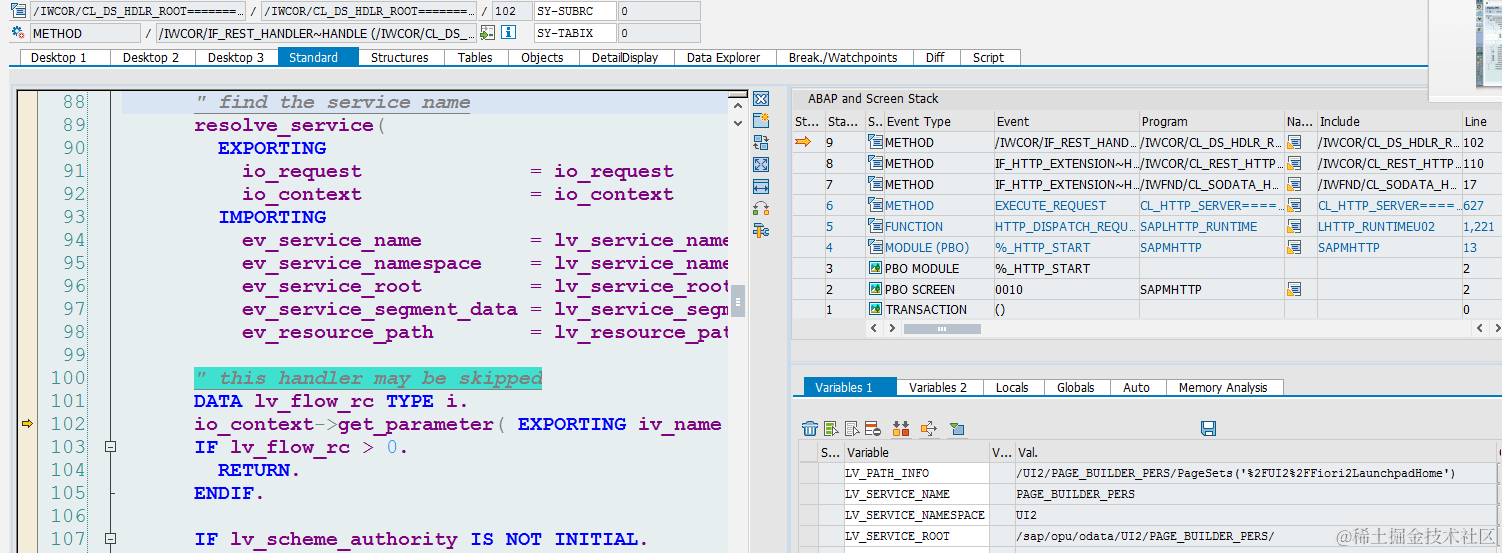Click source editor vertical scrollbar thumb
This screenshot has width=1502, height=553.
tap(738, 299)
